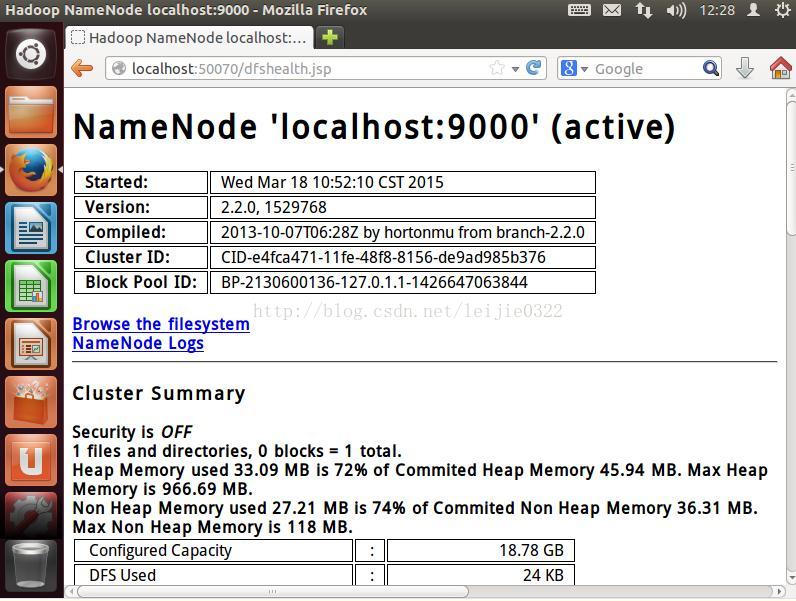
Task: Click the keyboard indicator in top panel
Action: [579, 10]
